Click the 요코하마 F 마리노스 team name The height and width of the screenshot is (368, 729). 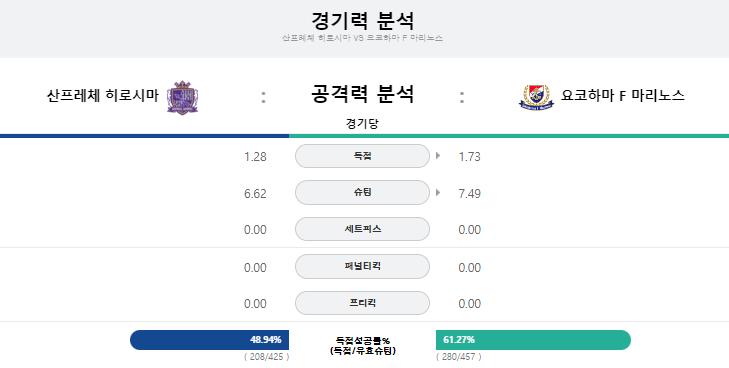click(x=623, y=95)
